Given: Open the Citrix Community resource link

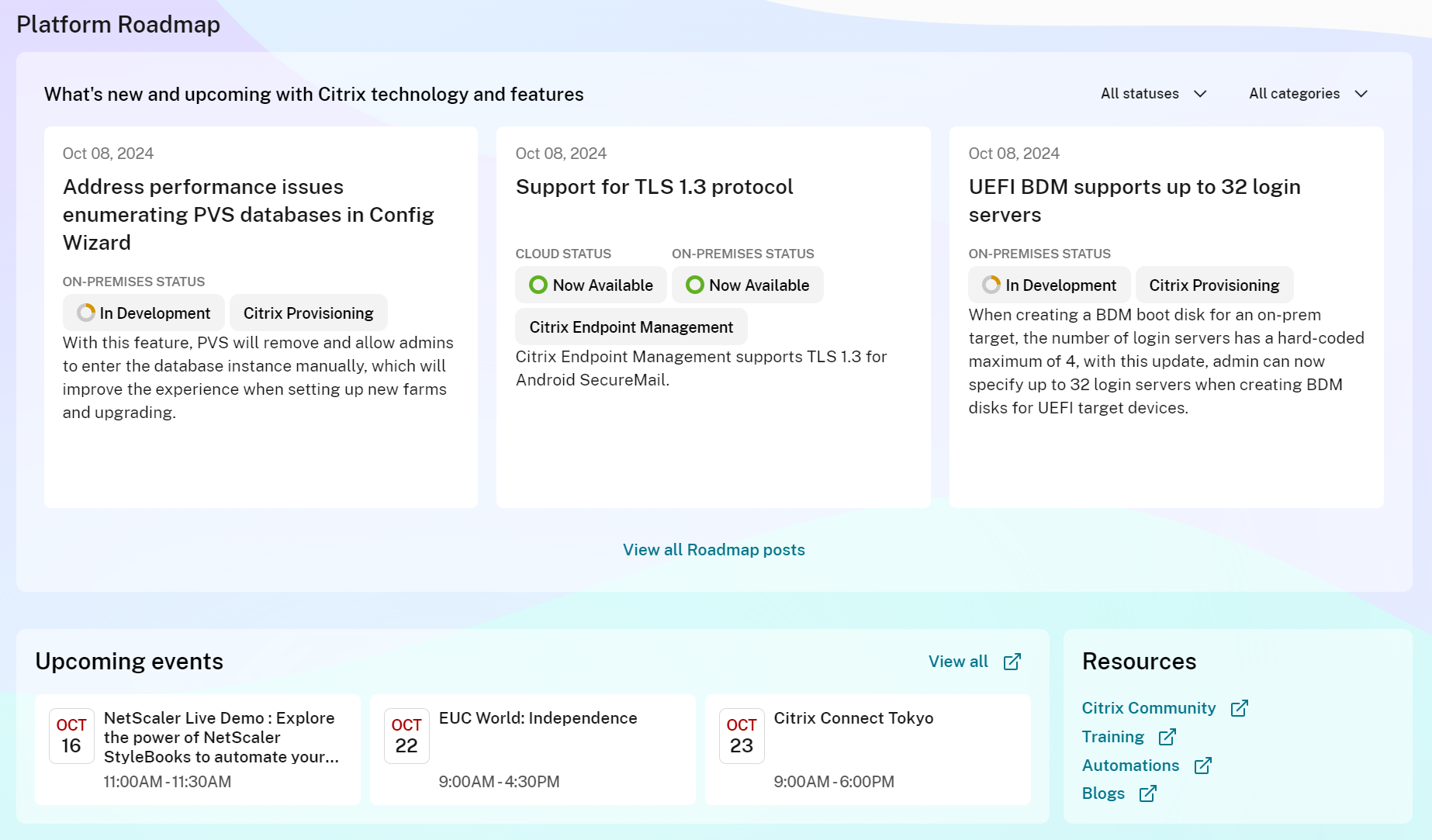Looking at the screenshot, I should point(1148,708).
